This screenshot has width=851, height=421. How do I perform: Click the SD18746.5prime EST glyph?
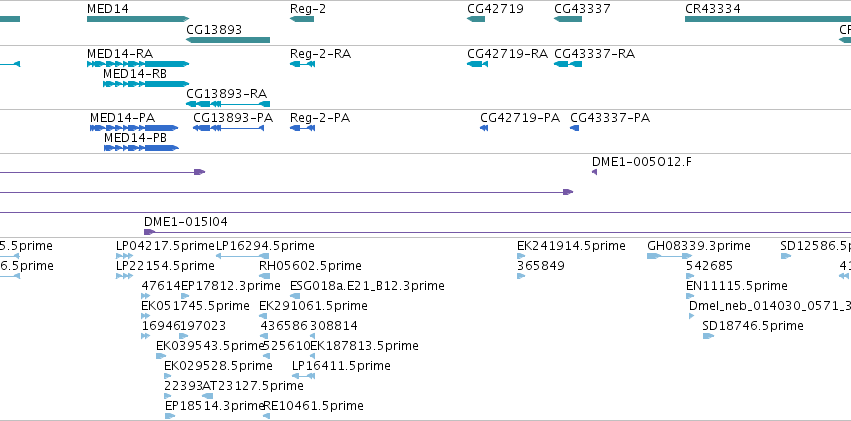pyautogui.click(x=708, y=336)
